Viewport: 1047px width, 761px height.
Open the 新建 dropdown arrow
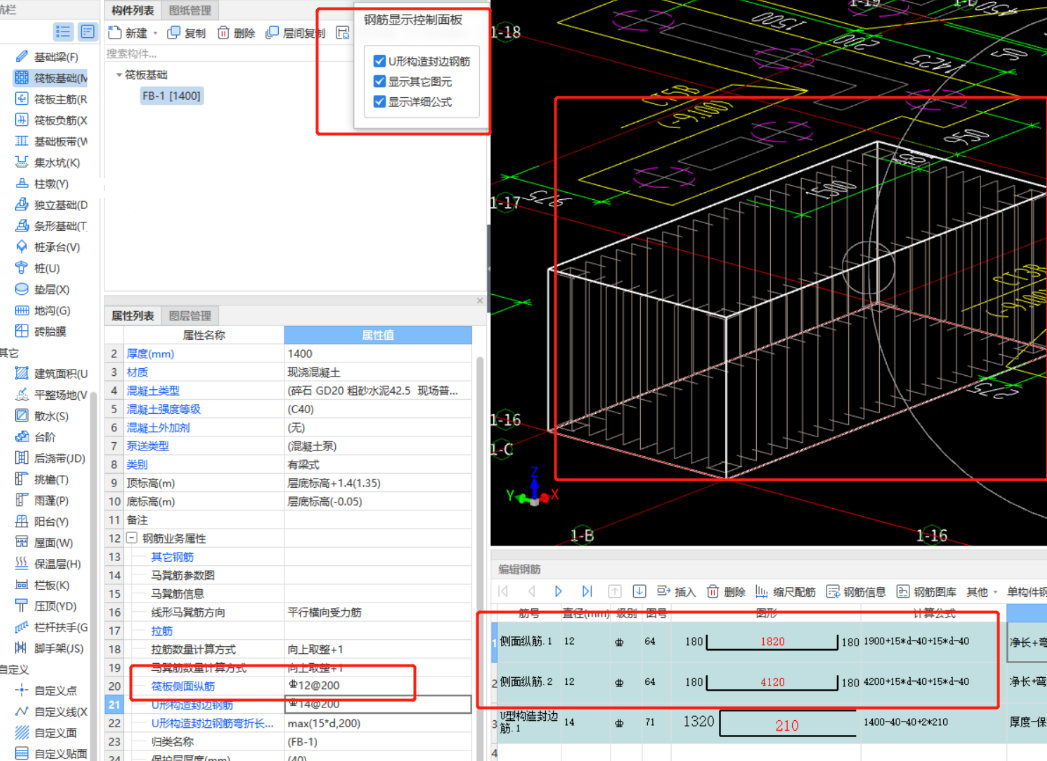click(x=156, y=33)
